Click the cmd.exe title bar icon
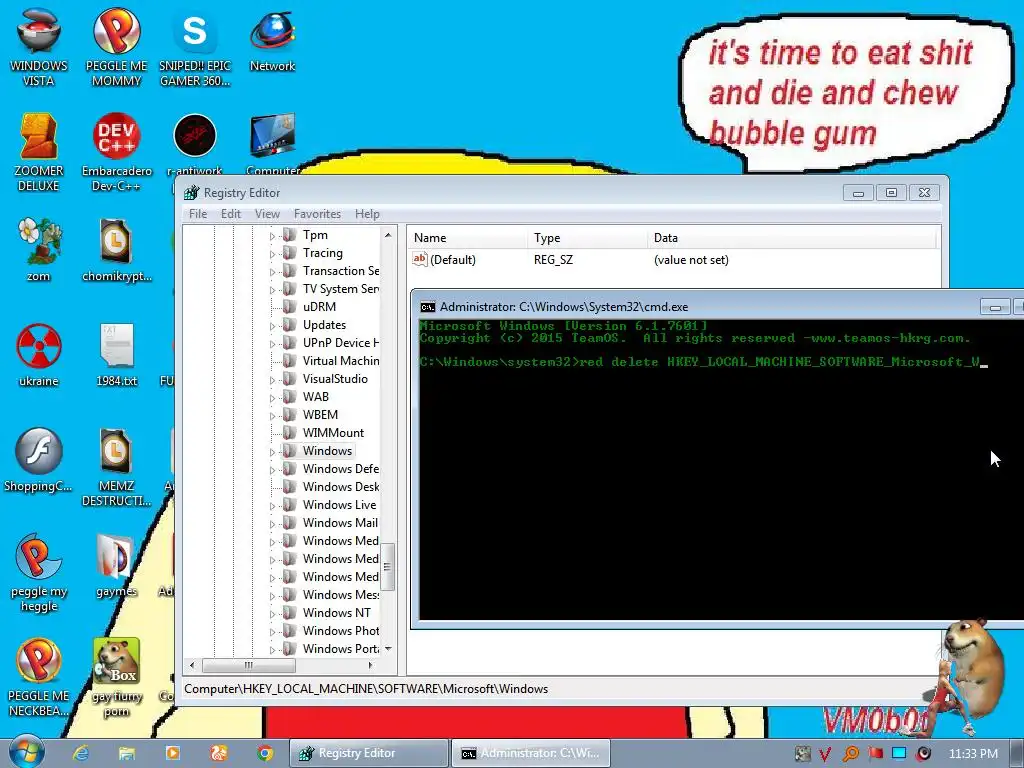Image resolution: width=1024 pixels, height=768 pixels. 428,307
